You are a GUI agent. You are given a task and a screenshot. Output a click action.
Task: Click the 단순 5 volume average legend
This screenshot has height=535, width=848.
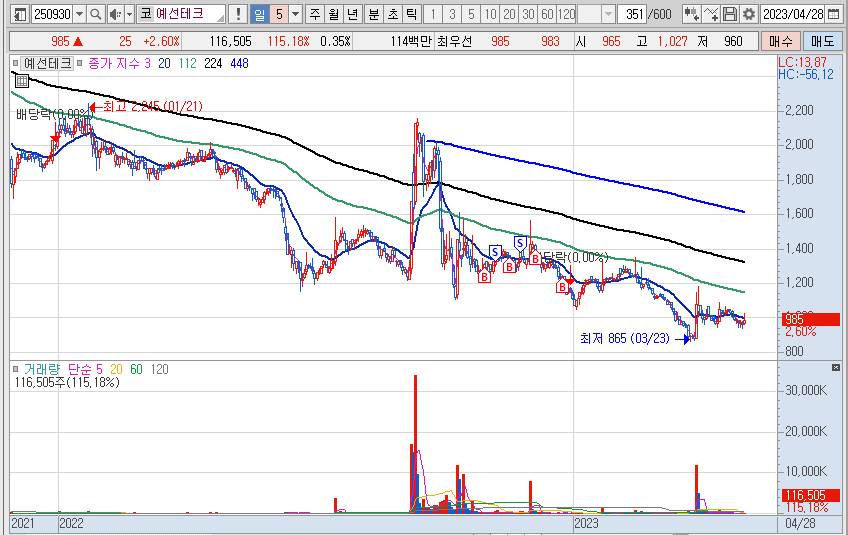click(85, 369)
